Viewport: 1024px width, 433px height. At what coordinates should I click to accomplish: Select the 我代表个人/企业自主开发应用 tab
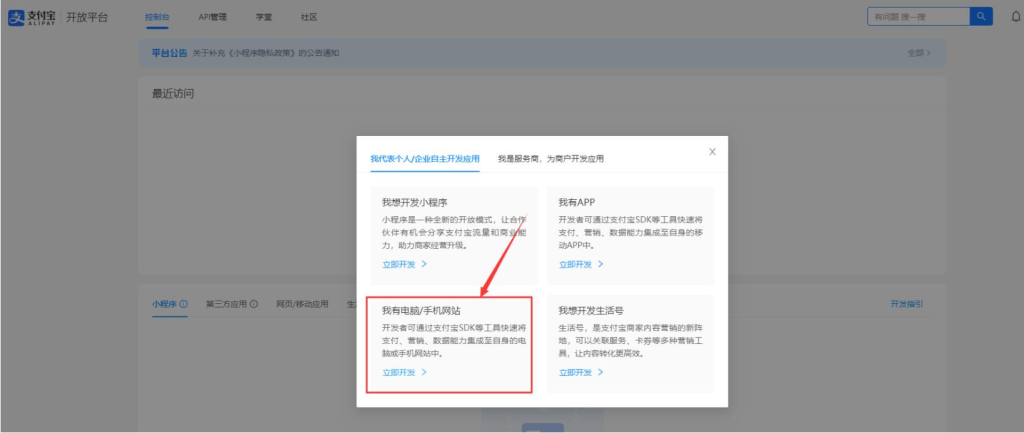coord(424,159)
